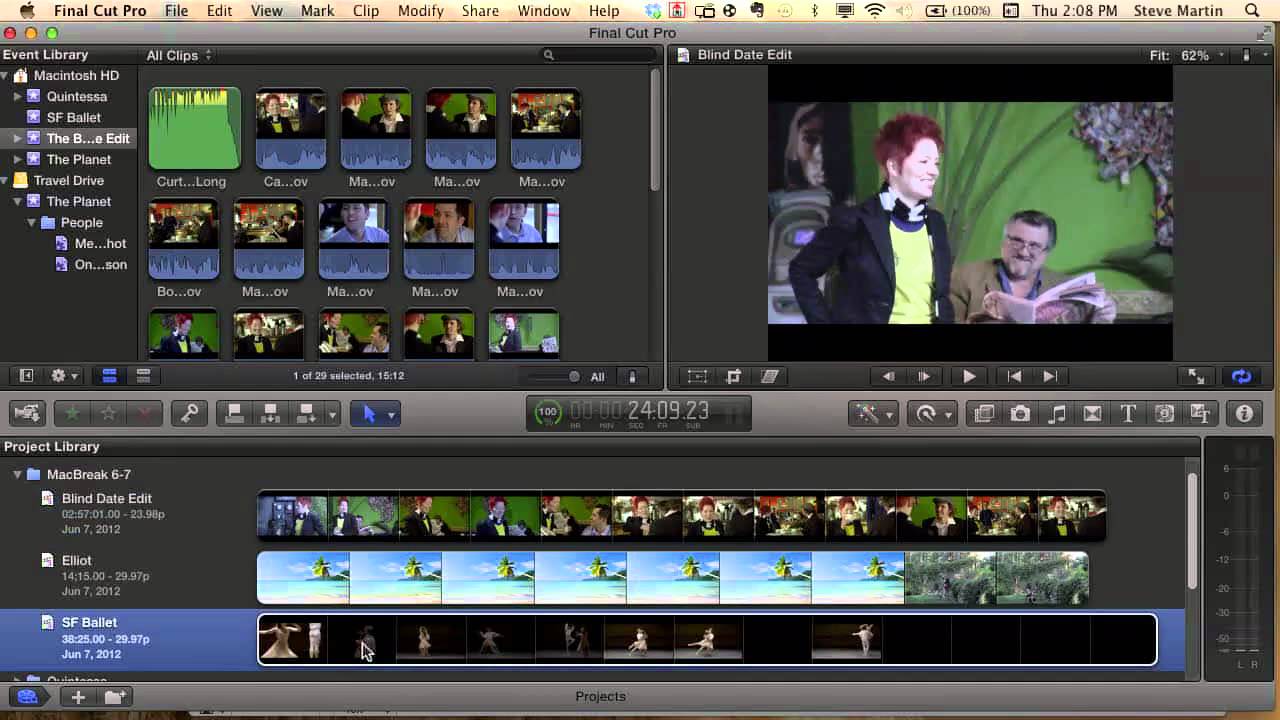Show the Inspector info button
Viewport: 1280px width, 720px height.
tap(1244, 413)
